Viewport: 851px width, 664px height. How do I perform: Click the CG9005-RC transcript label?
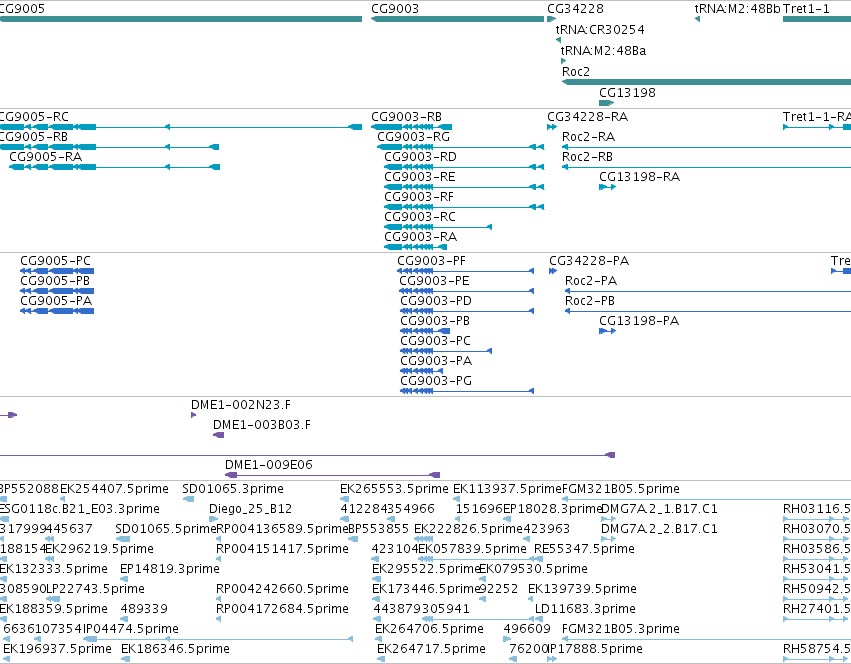click(34, 117)
